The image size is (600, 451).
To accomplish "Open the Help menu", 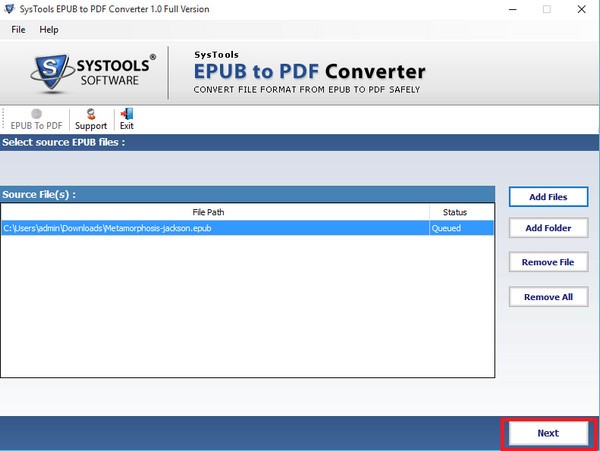I will point(49,30).
